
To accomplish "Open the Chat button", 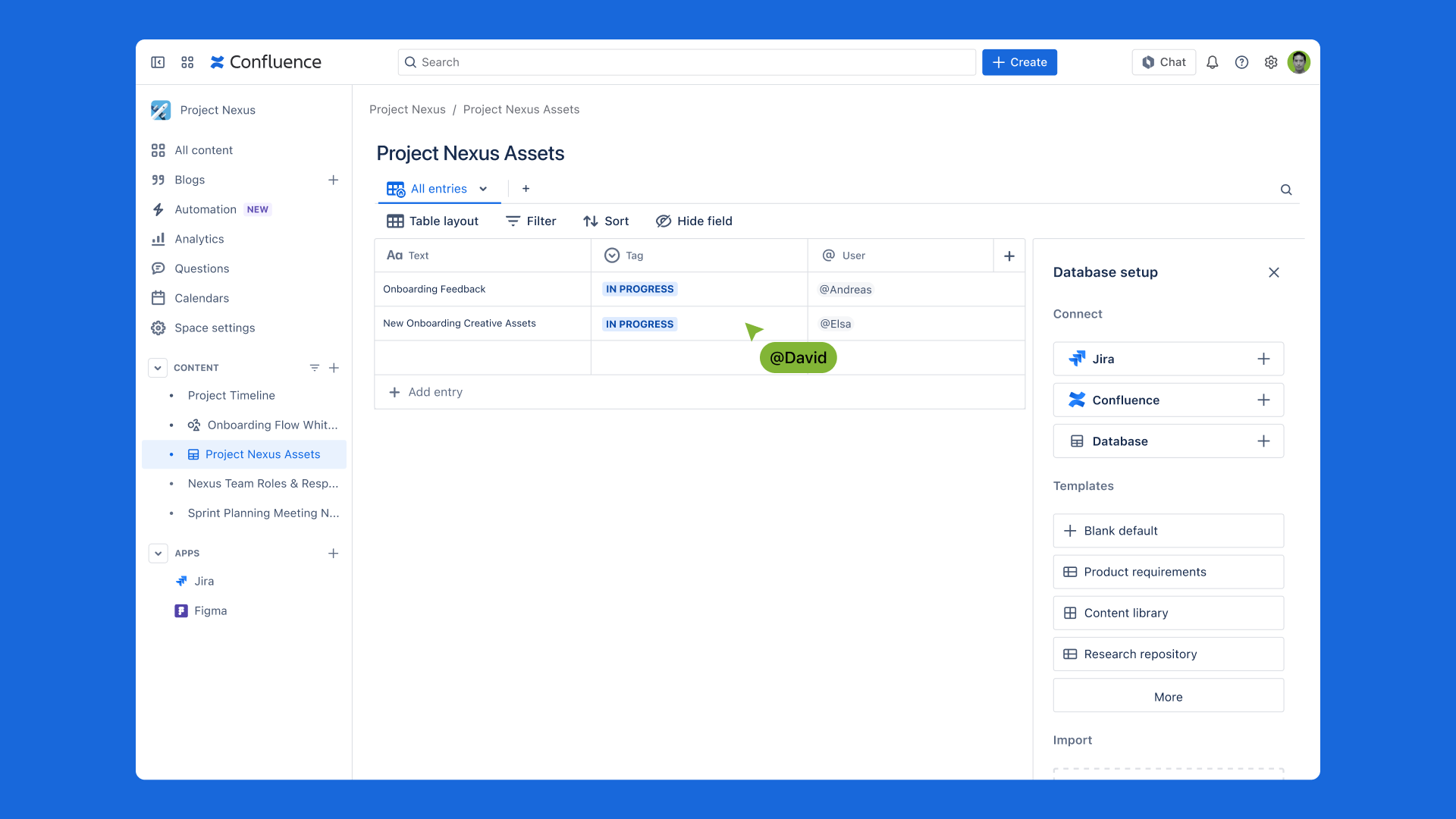I will [1163, 62].
